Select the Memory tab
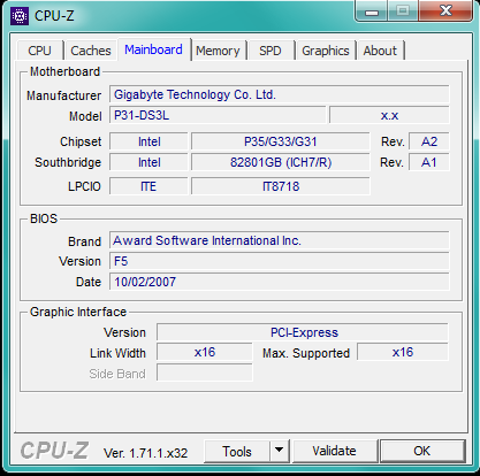The width and height of the screenshot is (480, 476). tap(218, 51)
